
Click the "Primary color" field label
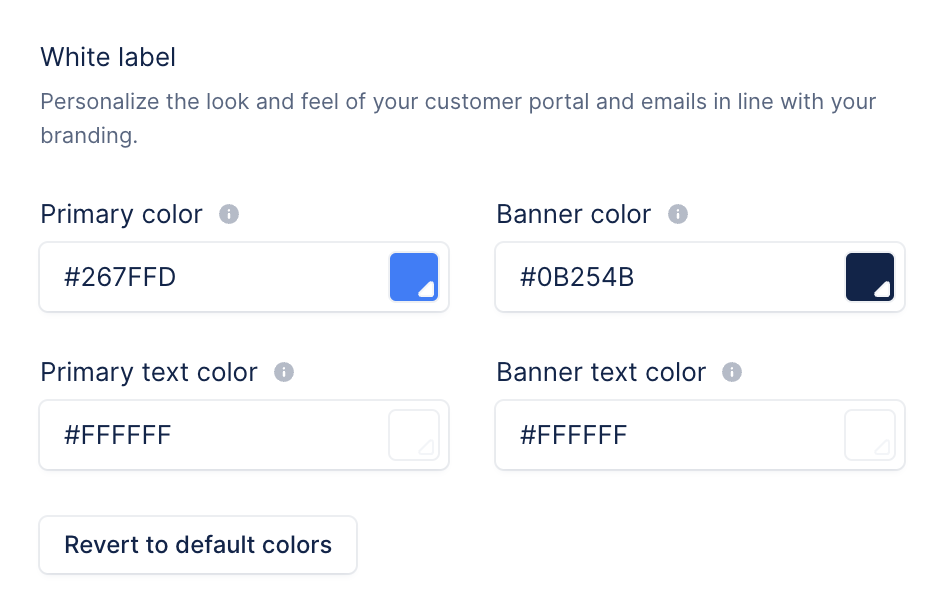121,214
